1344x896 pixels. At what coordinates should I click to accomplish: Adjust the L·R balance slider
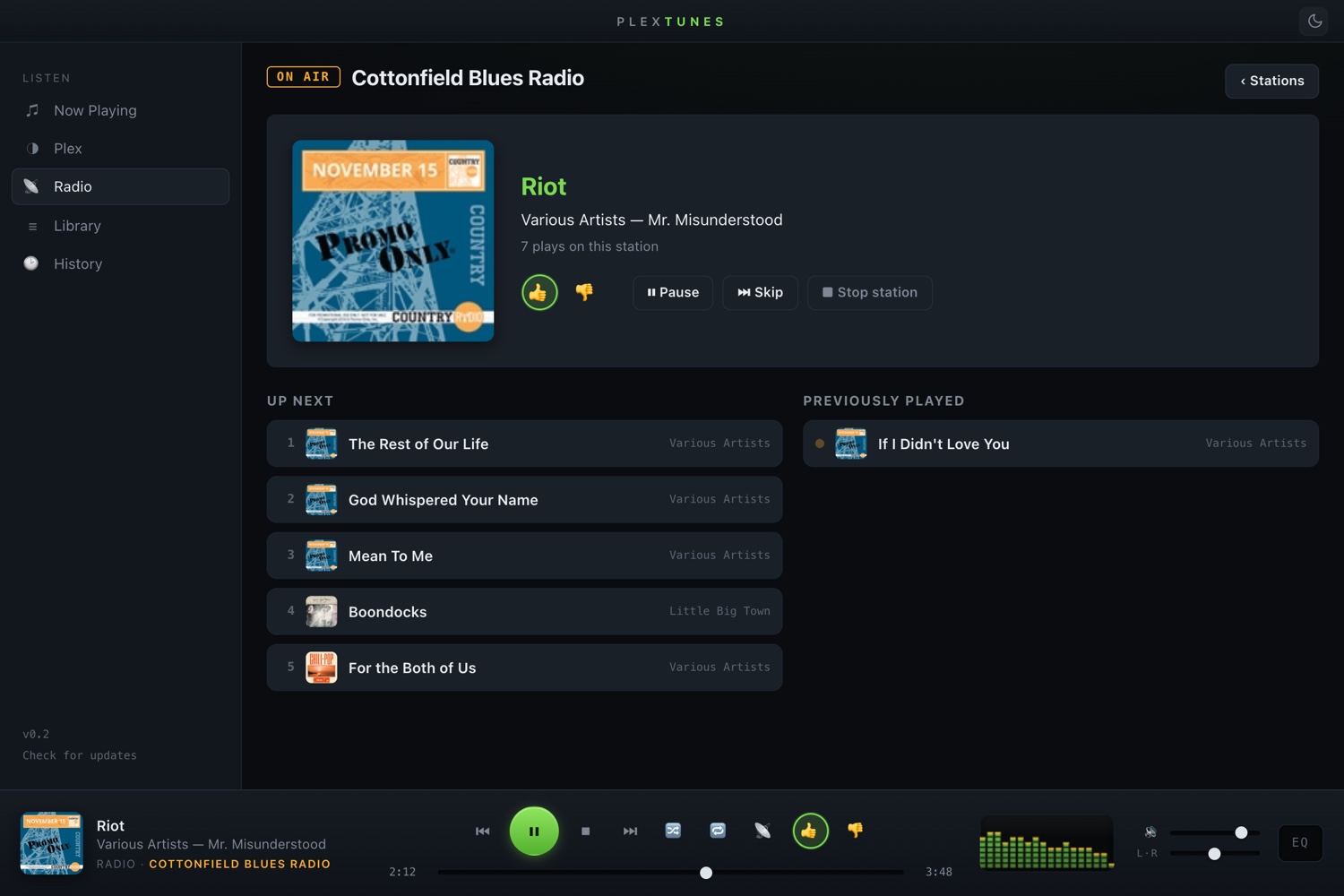(x=1214, y=854)
